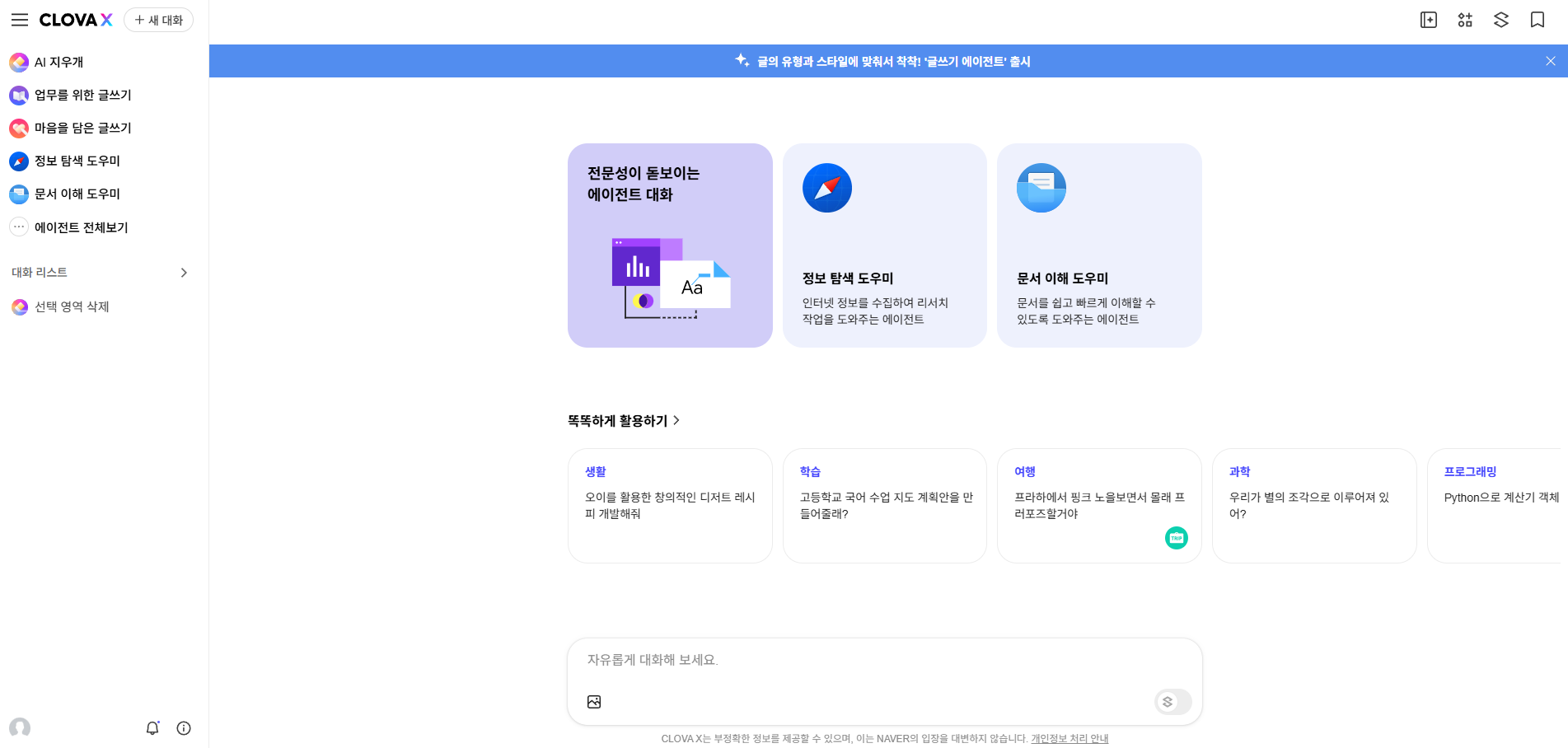
Task: Open the user profile avatar
Action: click(x=20, y=727)
